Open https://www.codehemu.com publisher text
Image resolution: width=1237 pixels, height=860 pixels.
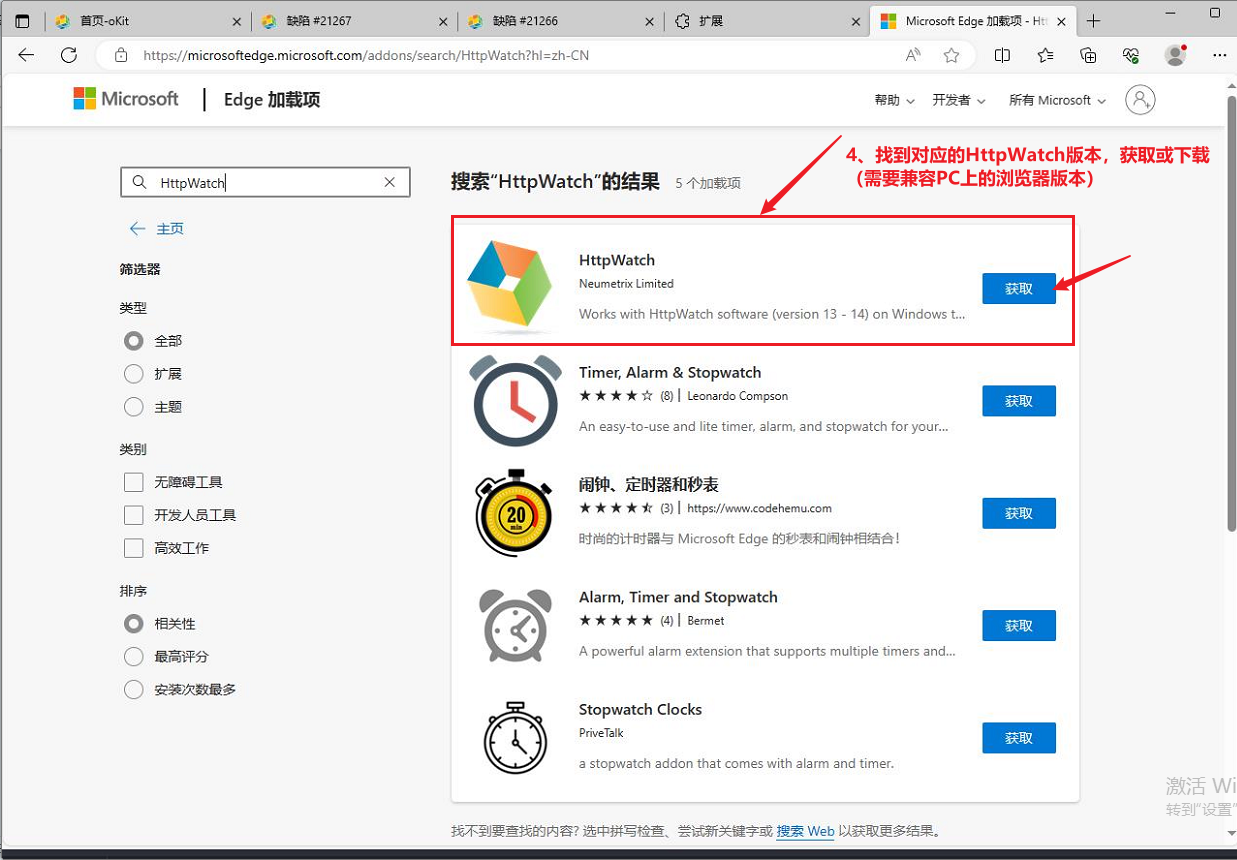pos(760,508)
